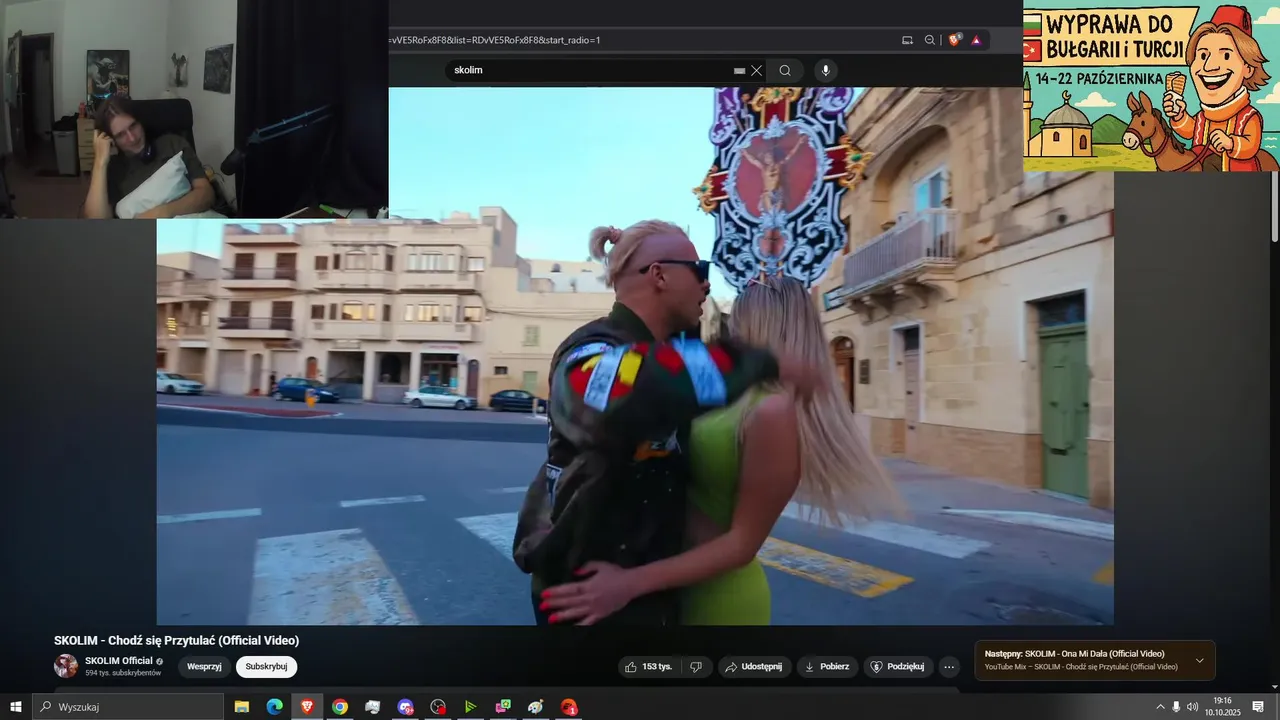Image resolution: width=1280 pixels, height=720 pixels.
Task: Click the zoom magnifier icon in address bar
Action: click(x=930, y=40)
